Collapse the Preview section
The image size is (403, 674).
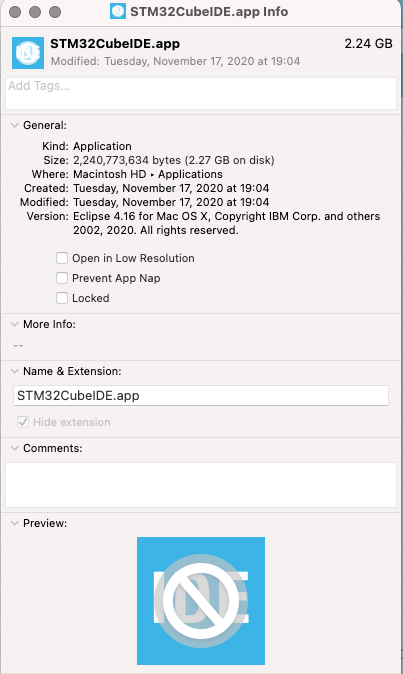(15, 523)
